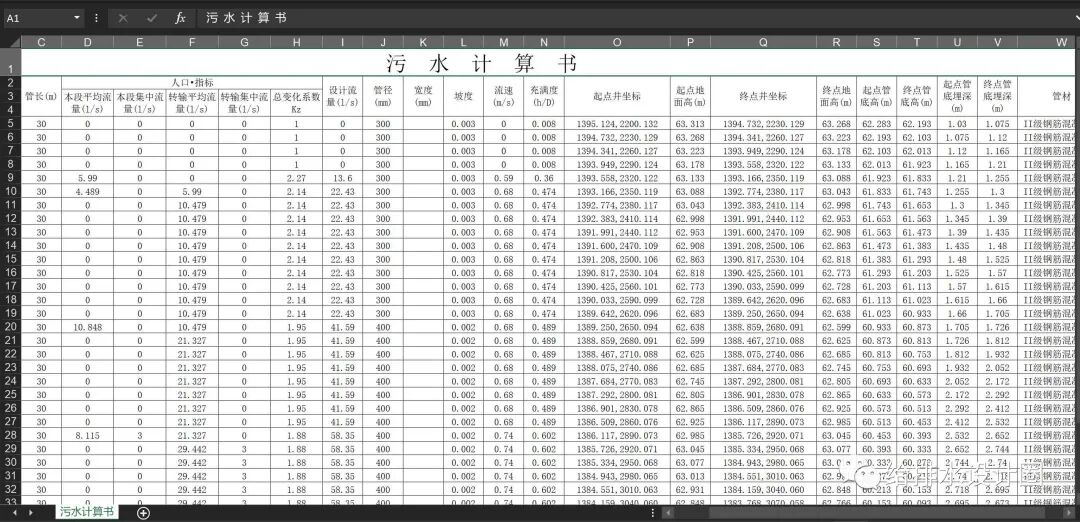
Task: Click cell 63.313 in row 5
Action: pyautogui.click(x=689, y=124)
